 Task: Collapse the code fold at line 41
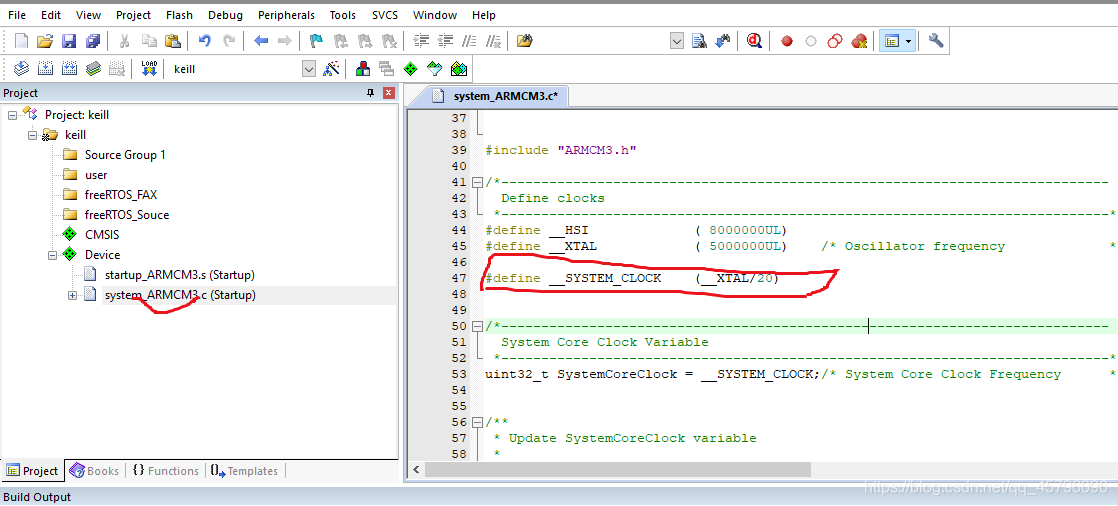coord(476,182)
